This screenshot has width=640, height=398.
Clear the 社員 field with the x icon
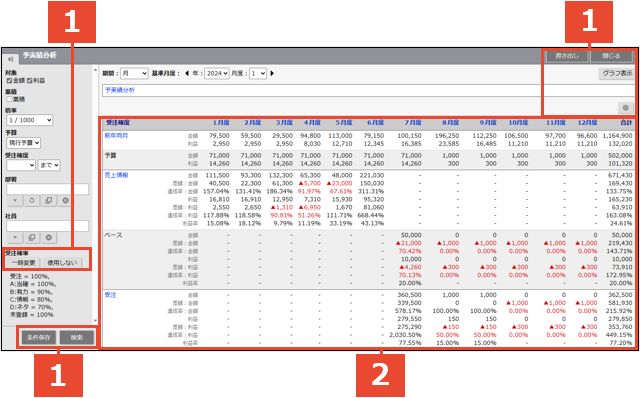(x=49, y=237)
